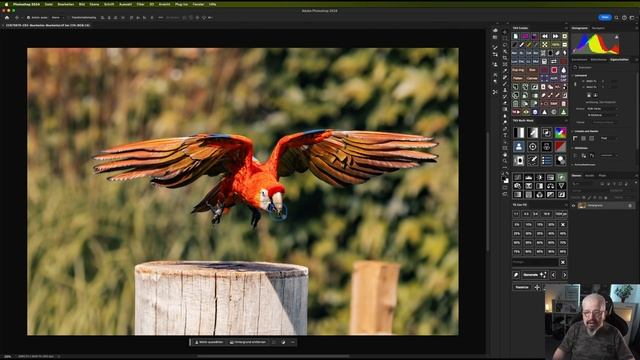Click the Generate button in TK Gen Fill

pos(535,275)
